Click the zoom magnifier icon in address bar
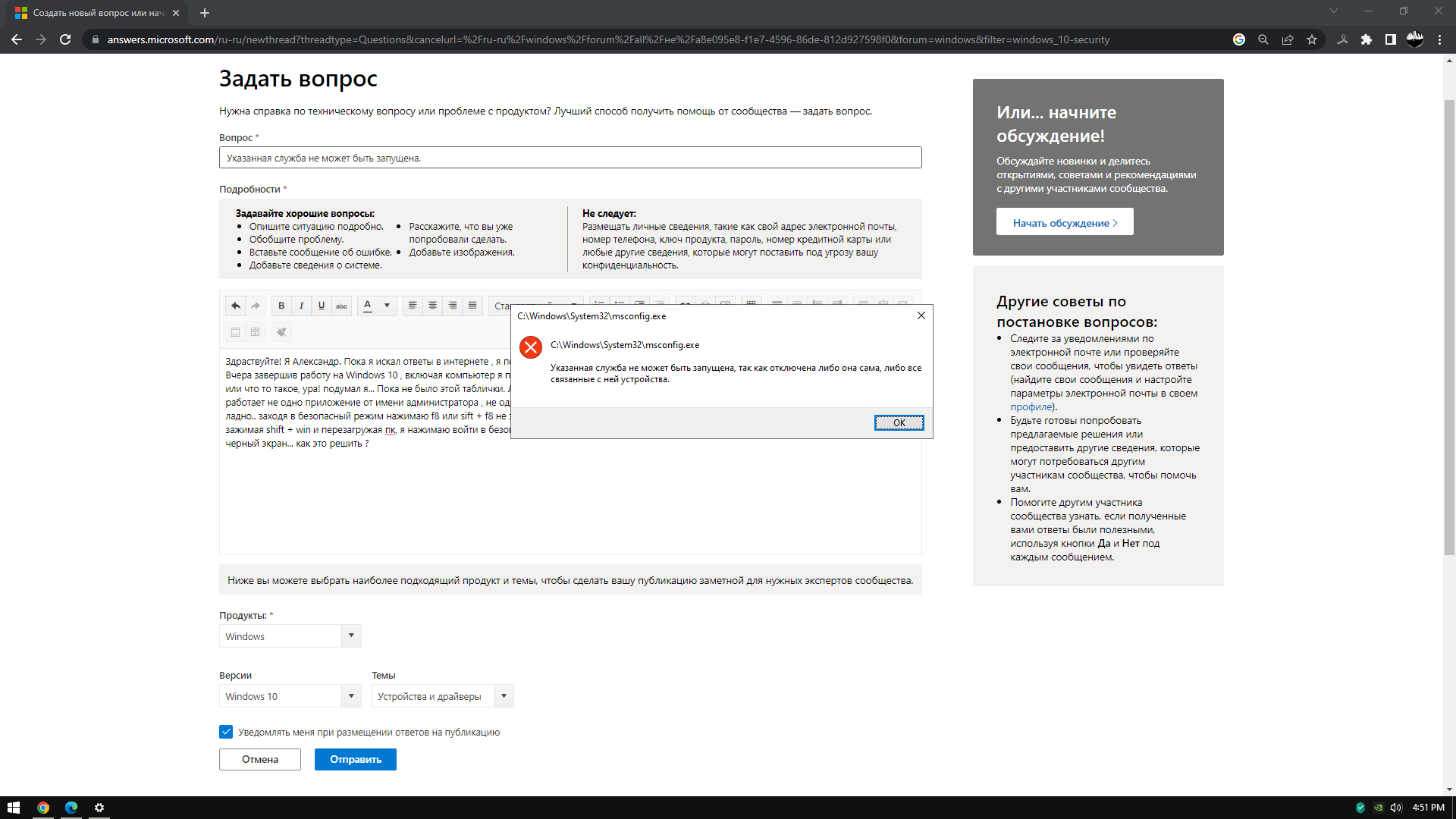This screenshot has width=1456, height=819. [x=1263, y=39]
